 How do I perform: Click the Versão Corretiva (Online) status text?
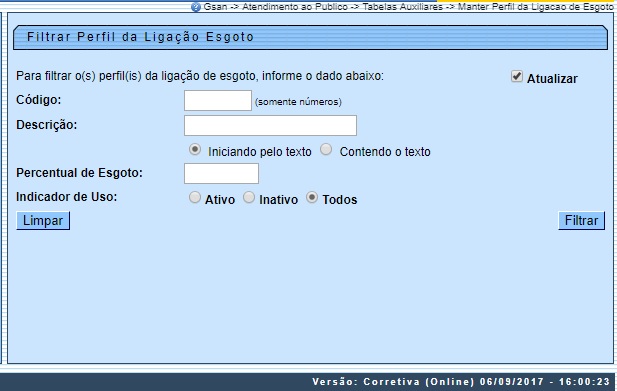pyautogui.click(x=461, y=382)
